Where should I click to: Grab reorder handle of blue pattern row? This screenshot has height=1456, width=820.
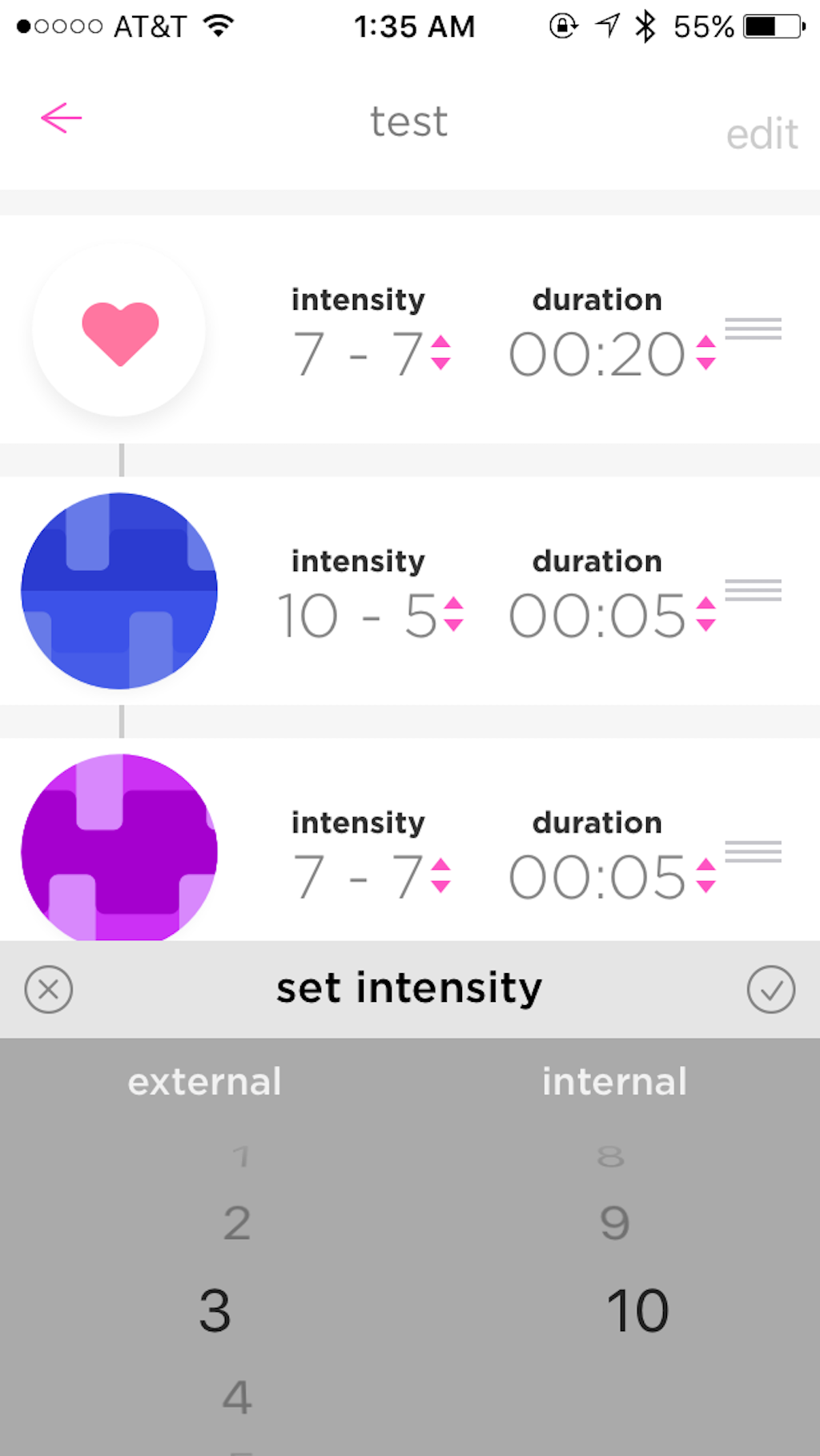753,590
